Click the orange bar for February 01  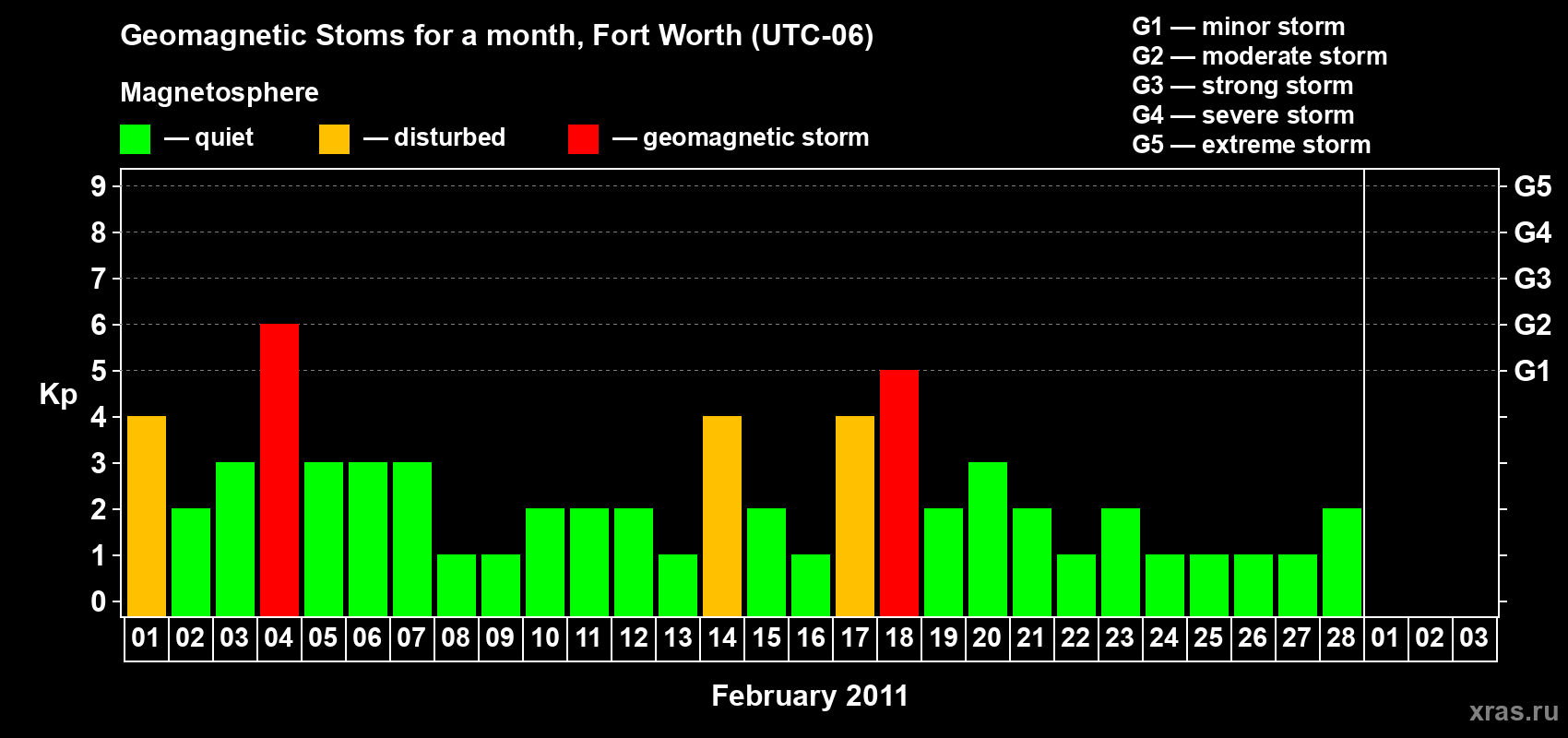(x=147, y=517)
